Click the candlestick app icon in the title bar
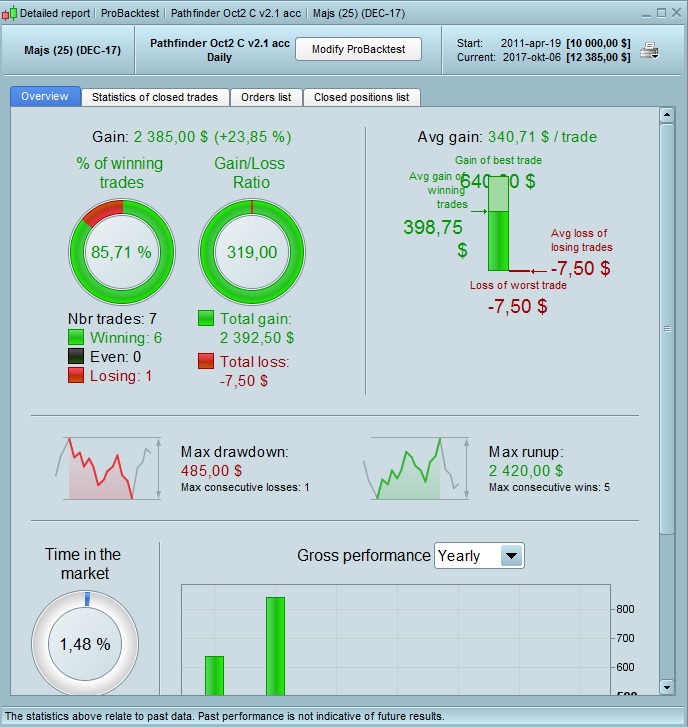This screenshot has height=727, width=688. pos(9,13)
